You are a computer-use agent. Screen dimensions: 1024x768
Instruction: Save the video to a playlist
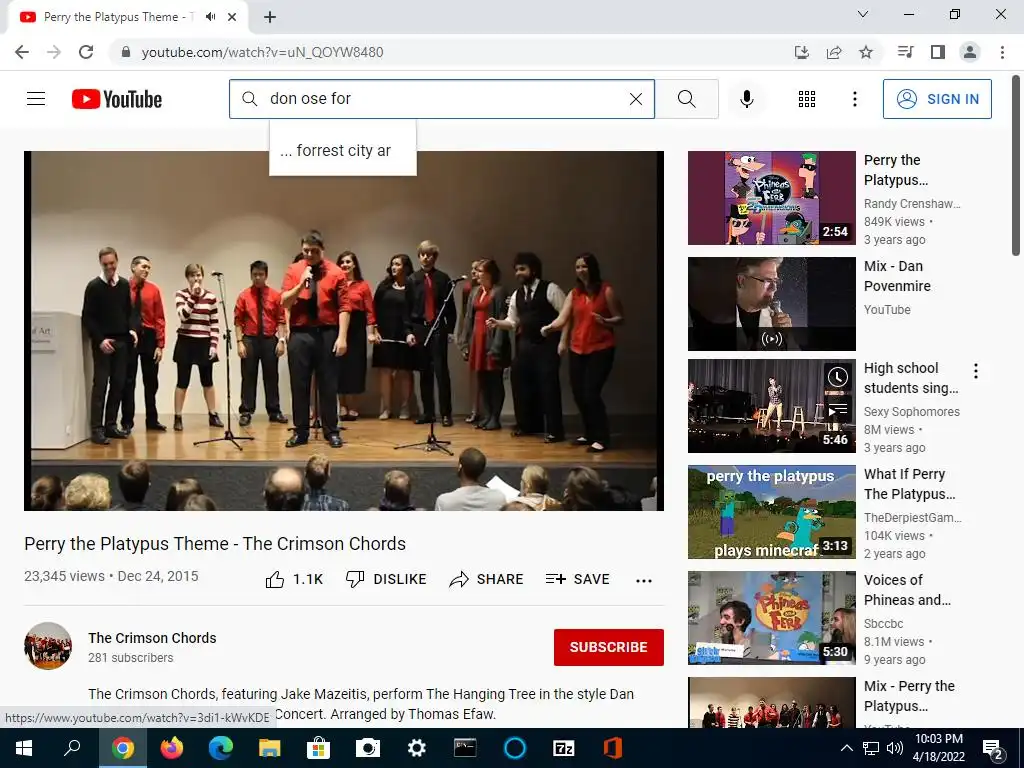(577, 579)
